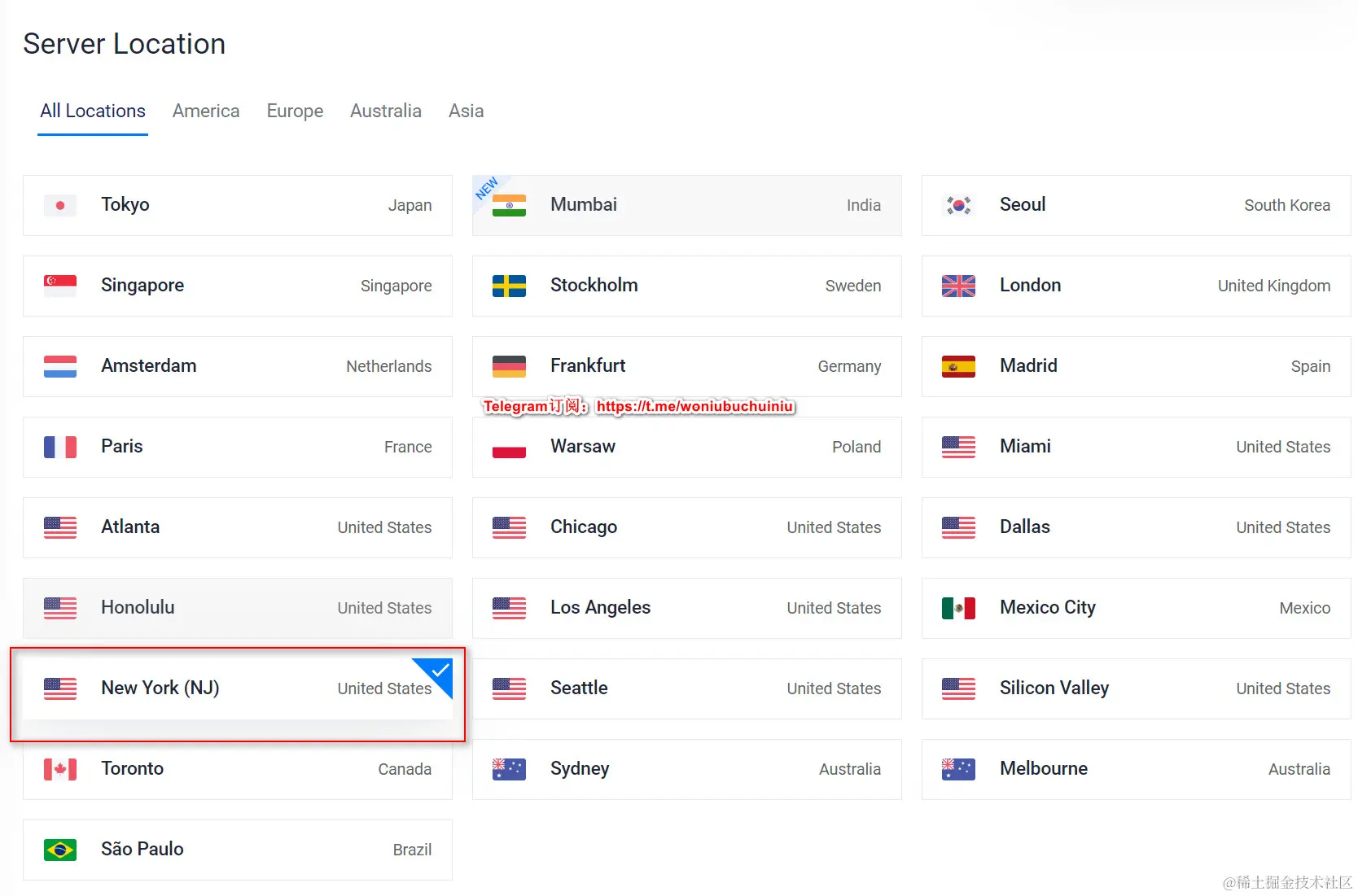Screen dimensions: 1358x896
Task: Select the Atlanta location name
Action: (x=130, y=527)
